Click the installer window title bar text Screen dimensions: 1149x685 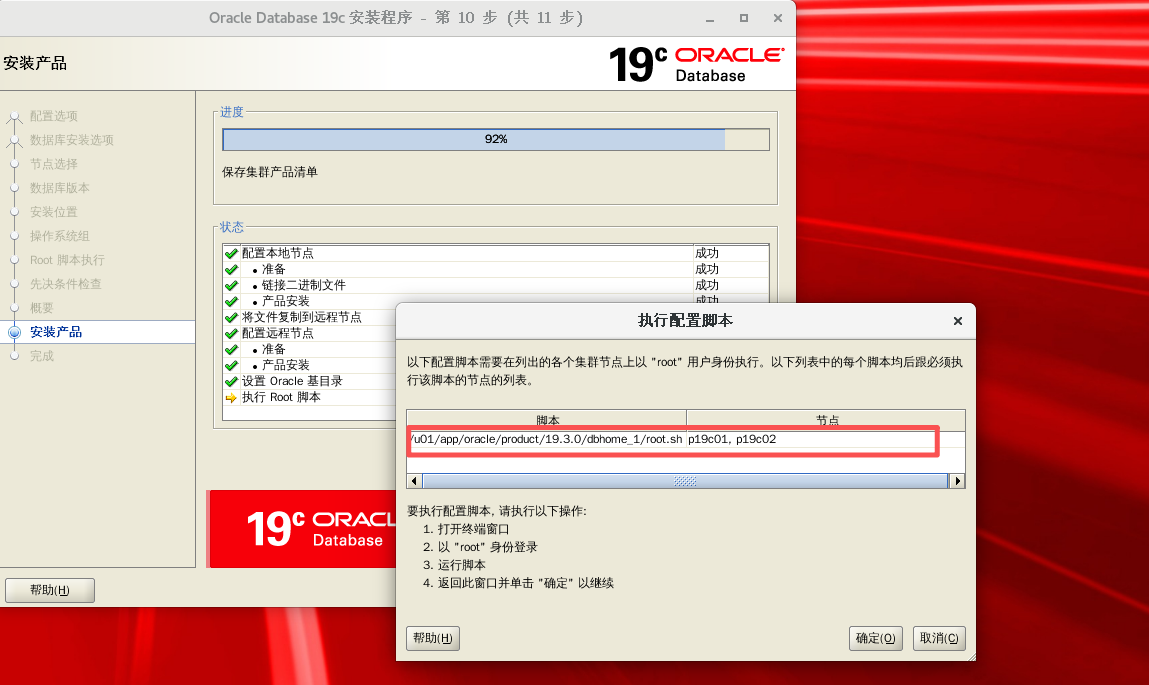[396, 18]
